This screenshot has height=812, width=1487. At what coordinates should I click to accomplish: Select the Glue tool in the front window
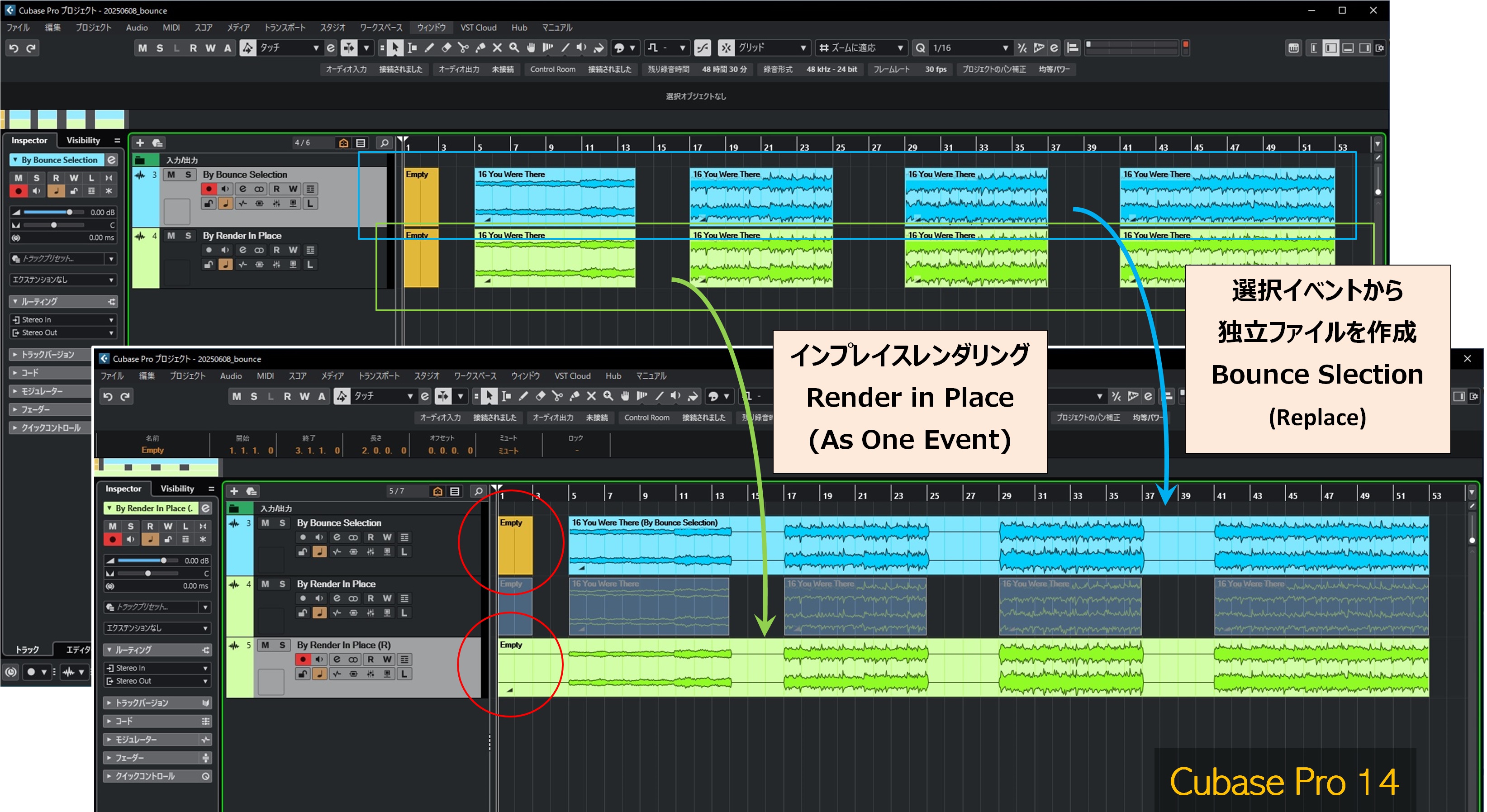(x=575, y=396)
